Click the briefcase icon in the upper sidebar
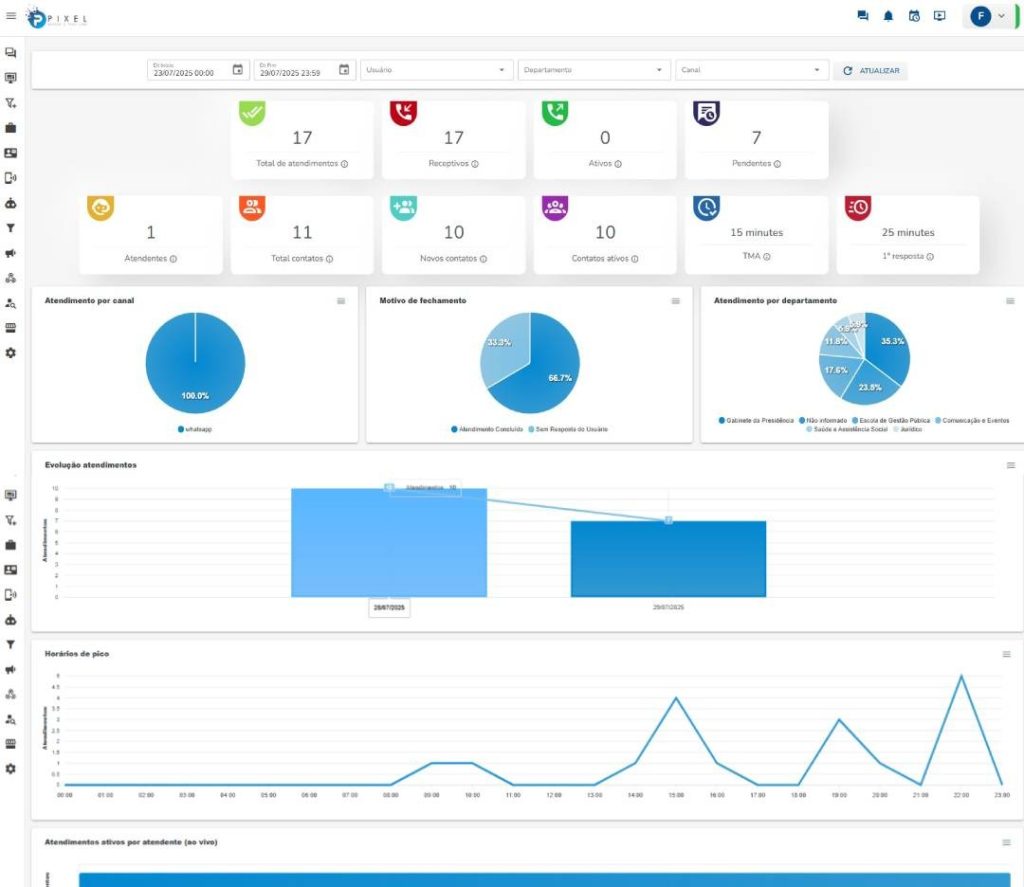The height and width of the screenshot is (887, 1024). 11,128
